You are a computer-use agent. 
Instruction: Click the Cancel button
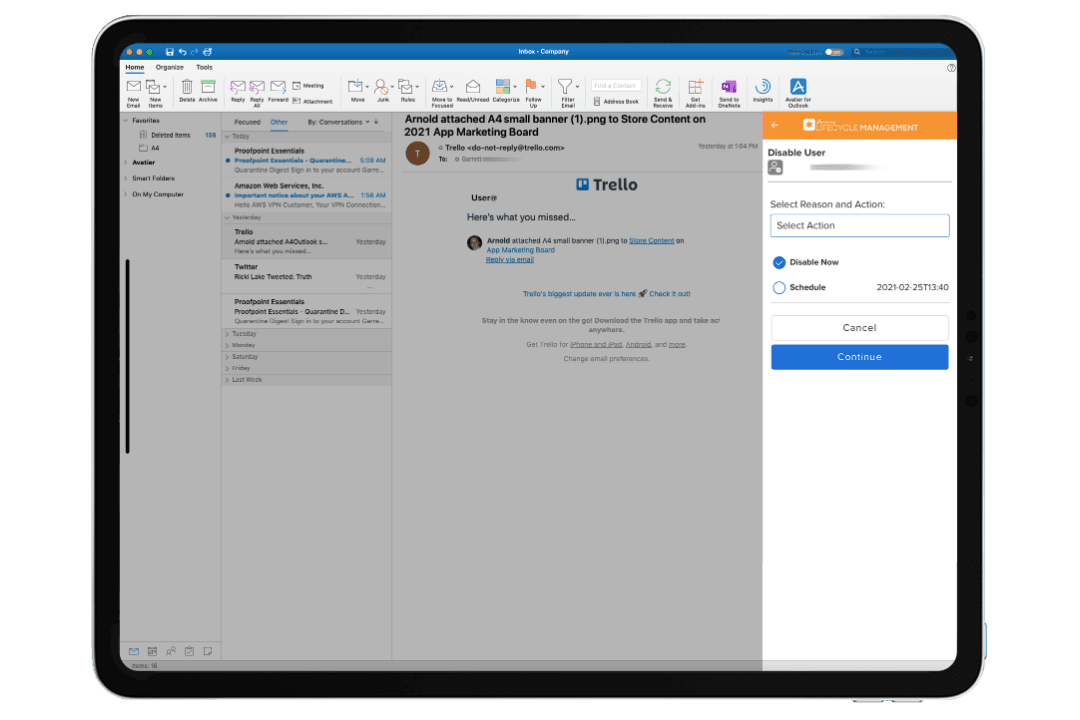(859, 328)
